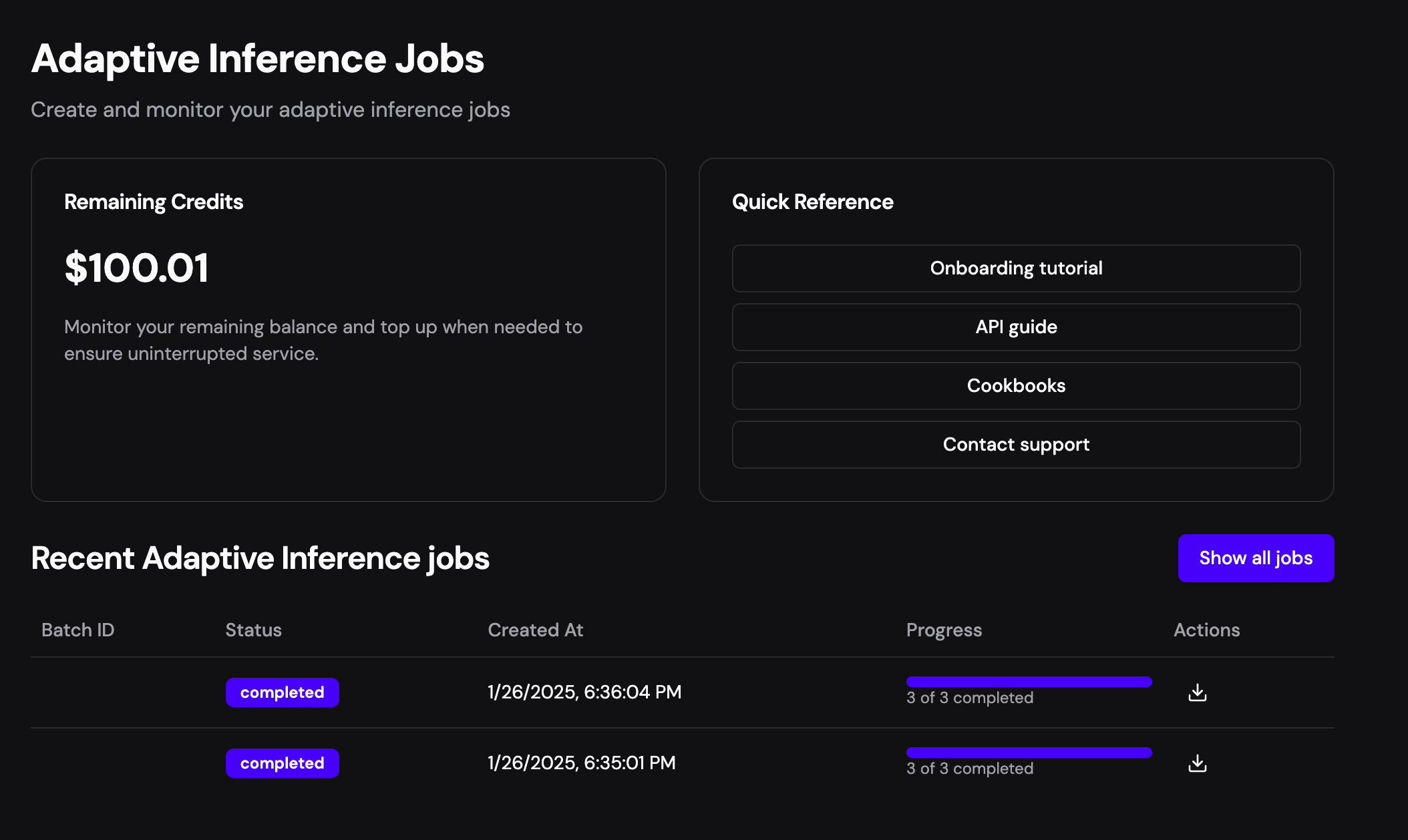Click the Show all jobs button
The image size is (1408, 840).
pos(1256,558)
